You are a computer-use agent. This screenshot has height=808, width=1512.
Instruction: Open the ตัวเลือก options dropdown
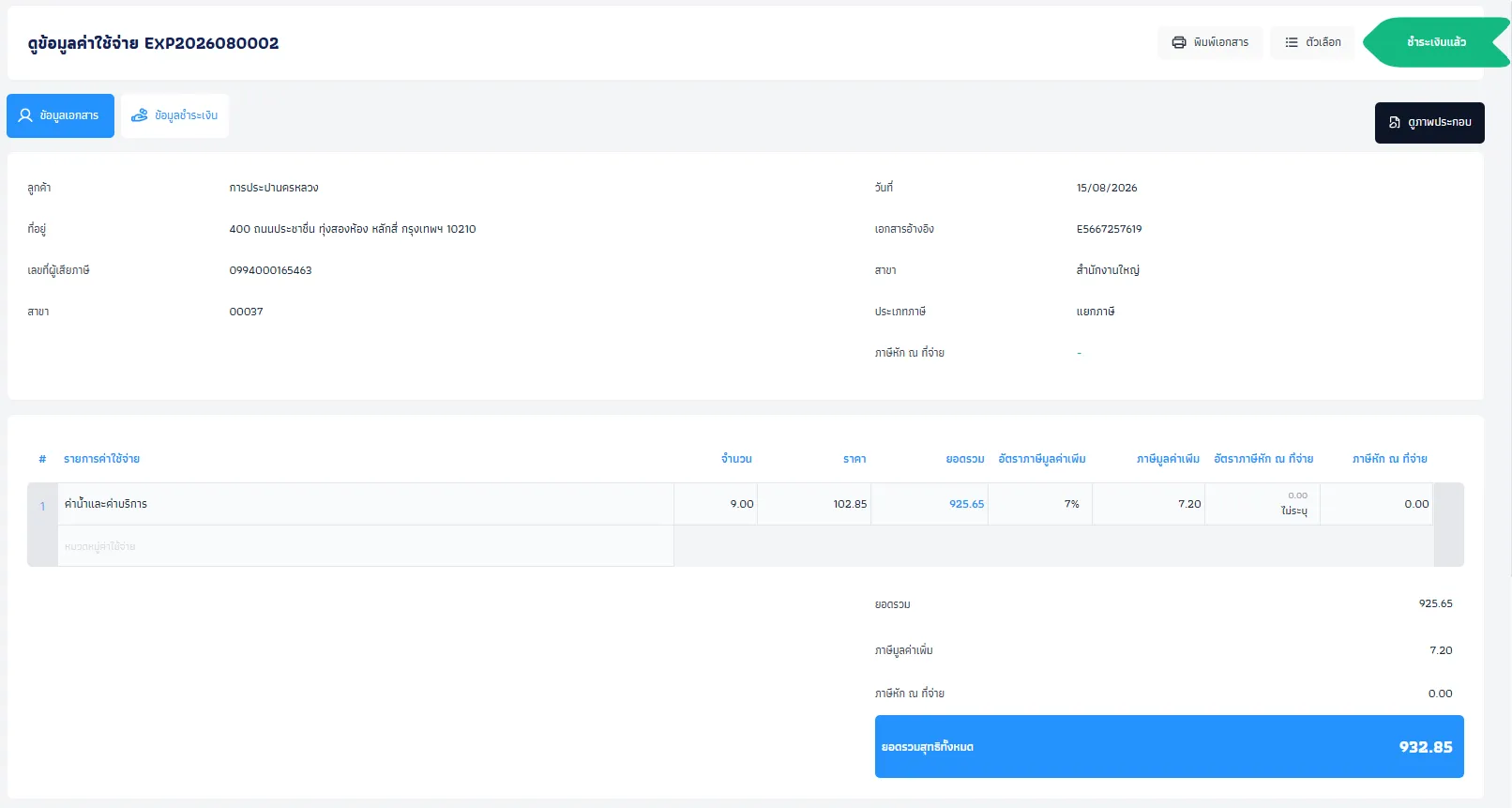(x=1311, y=42)
